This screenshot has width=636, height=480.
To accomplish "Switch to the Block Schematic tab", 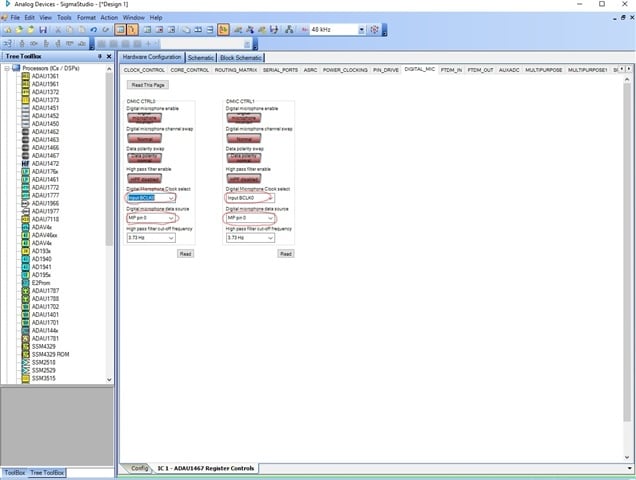I will point(241,58).
